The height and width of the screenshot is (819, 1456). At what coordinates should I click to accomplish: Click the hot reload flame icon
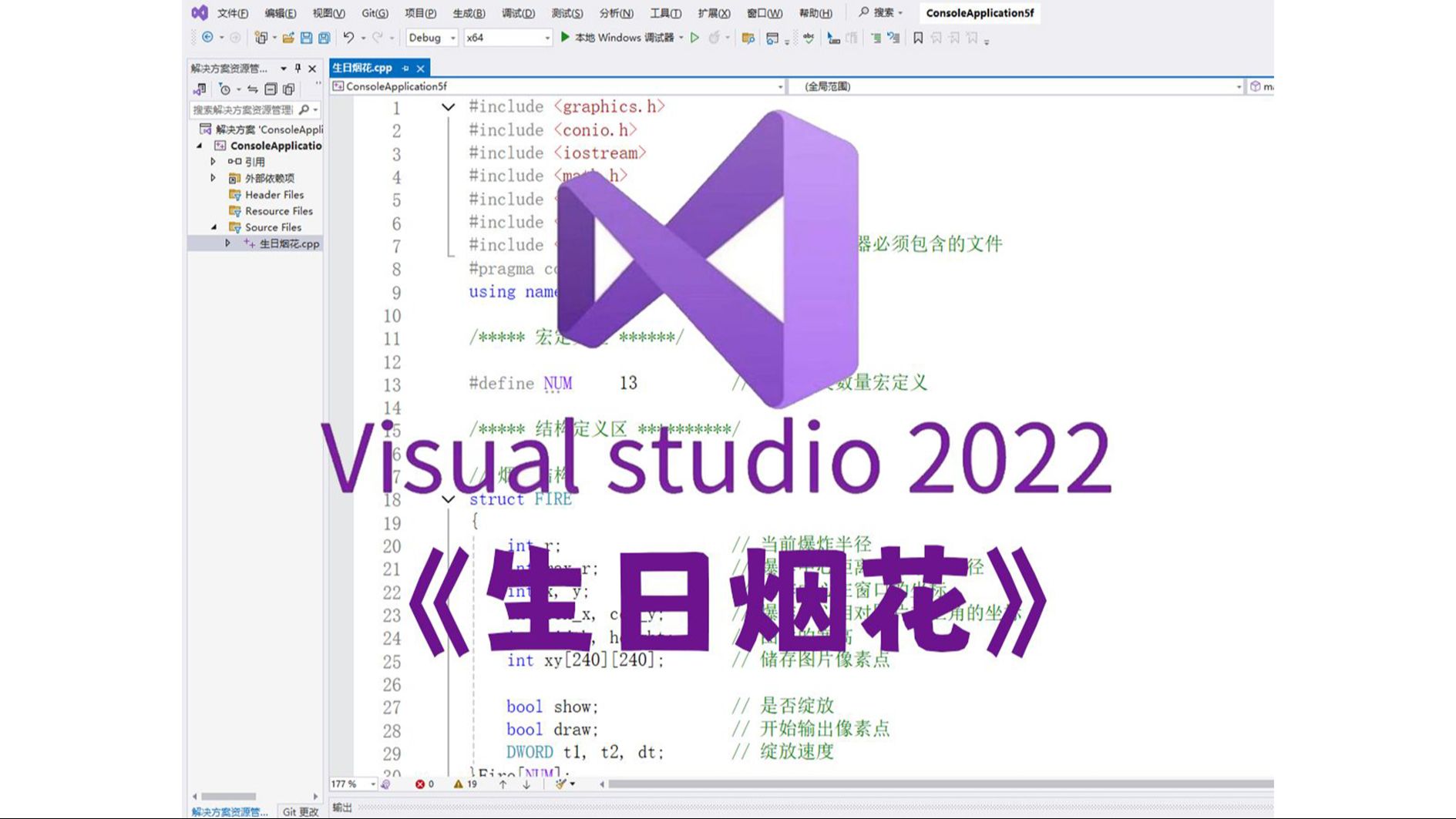coord(714,37)
